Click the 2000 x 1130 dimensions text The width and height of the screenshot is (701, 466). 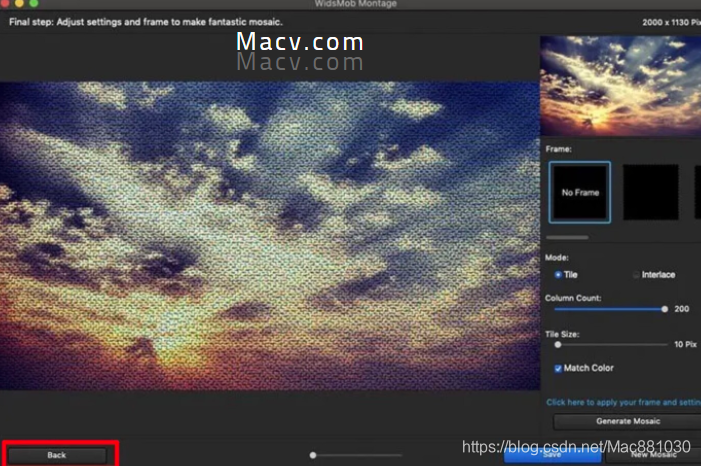click(671, 22)
